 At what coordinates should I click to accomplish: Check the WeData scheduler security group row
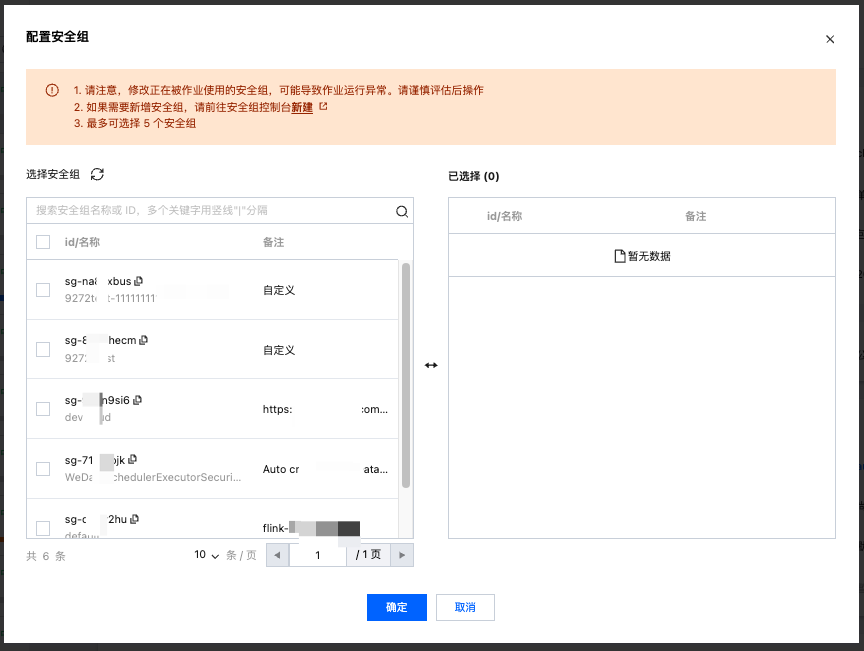(43, 469)
